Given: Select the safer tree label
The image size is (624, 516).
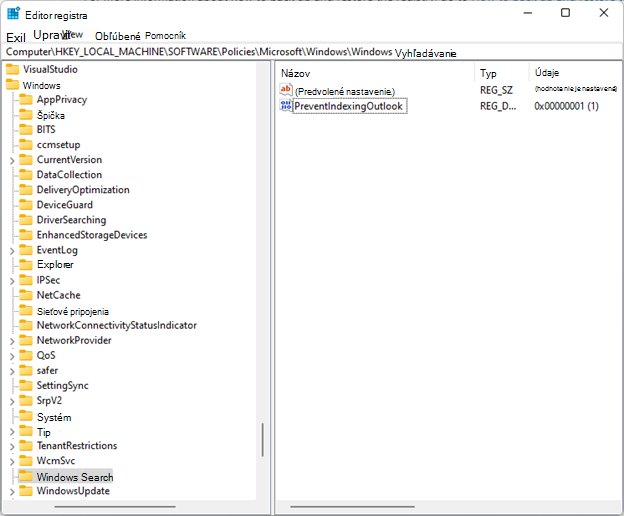Looking at the screenshot, I should tap(47, 370).
